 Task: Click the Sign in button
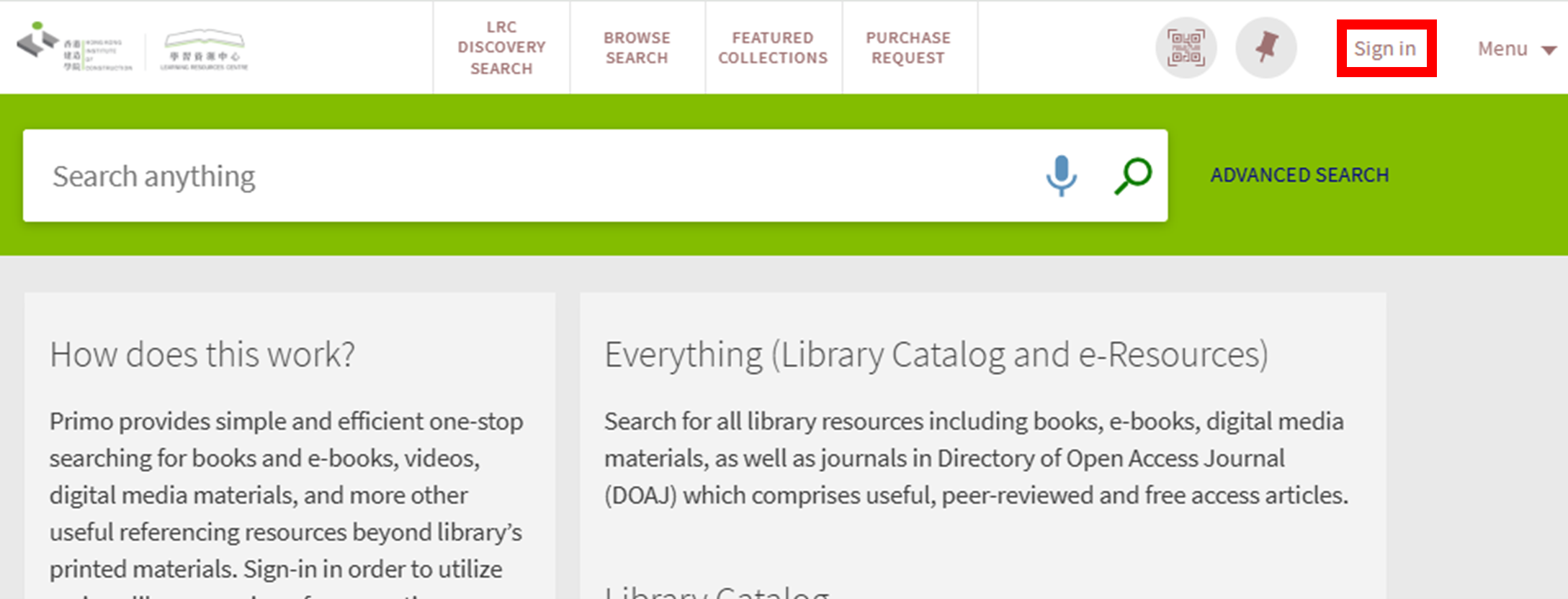tap(1385, 48)
